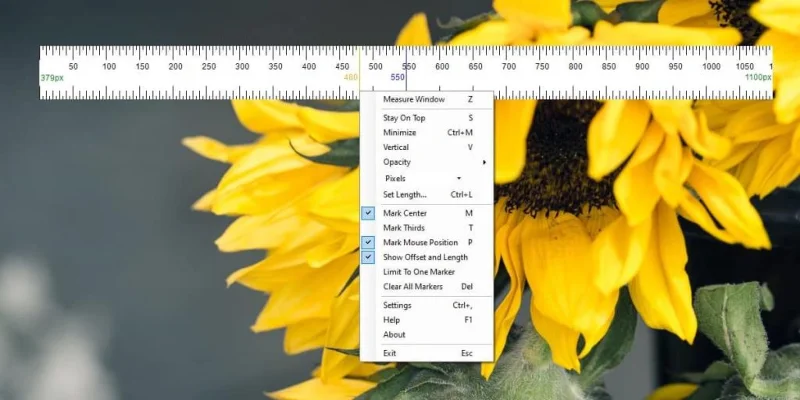This screenshot has width=800, height=400.
Task: Uncheck the Mark Center checkmark
Action: (368, 213)
